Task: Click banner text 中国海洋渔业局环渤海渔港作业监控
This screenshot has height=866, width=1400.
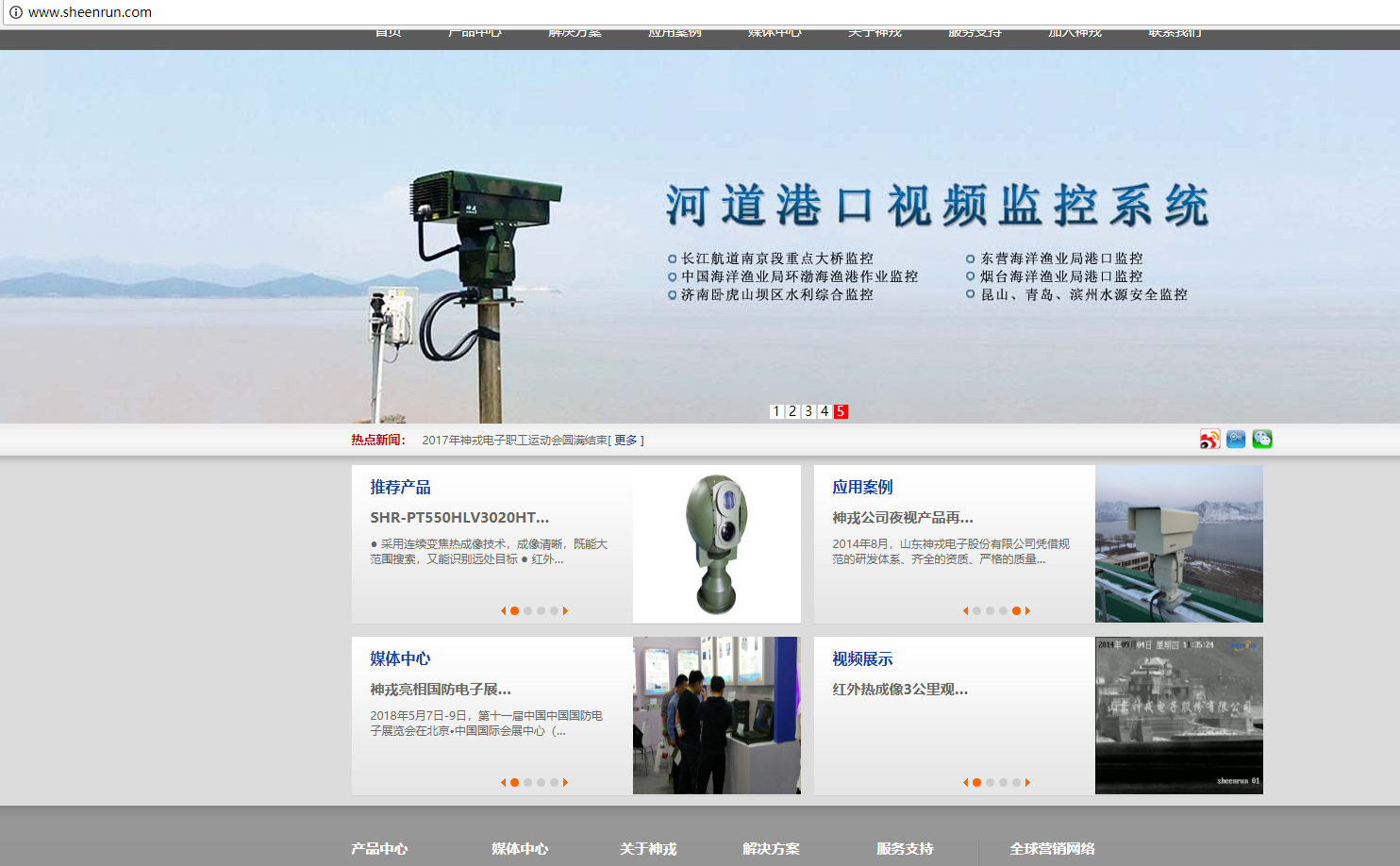Action: point(800,276)
